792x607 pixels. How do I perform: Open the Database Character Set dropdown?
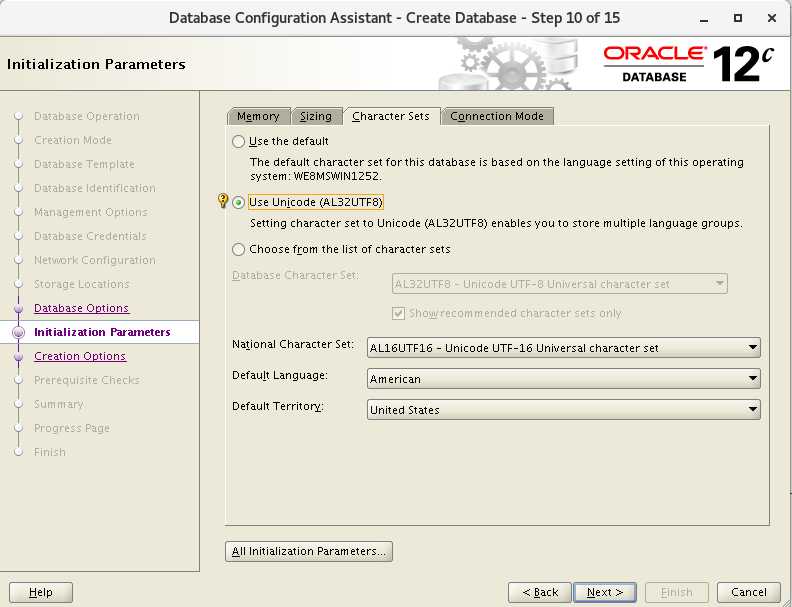pyautogui.click(x=560, y=284)
